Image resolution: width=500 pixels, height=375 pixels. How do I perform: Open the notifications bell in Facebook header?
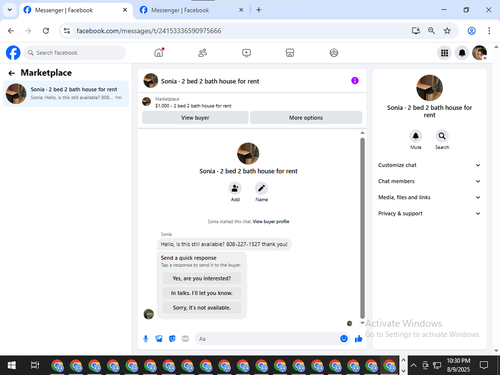(462, 53)
